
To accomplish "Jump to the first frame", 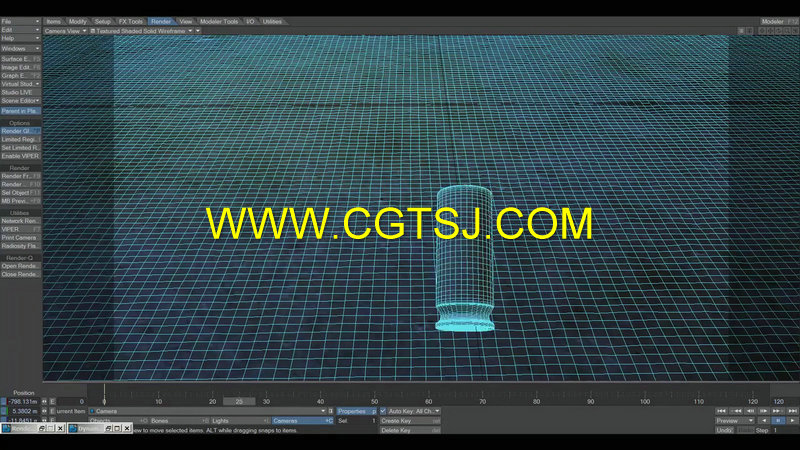I will point(721,411).
